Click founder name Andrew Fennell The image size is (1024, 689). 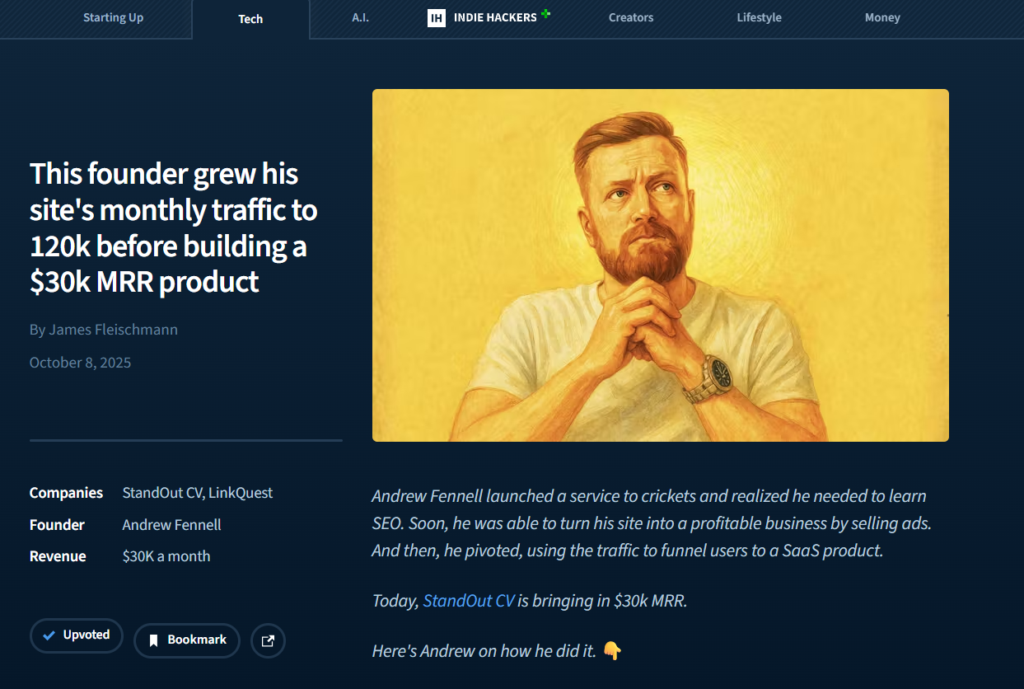(x=171, y=525)
